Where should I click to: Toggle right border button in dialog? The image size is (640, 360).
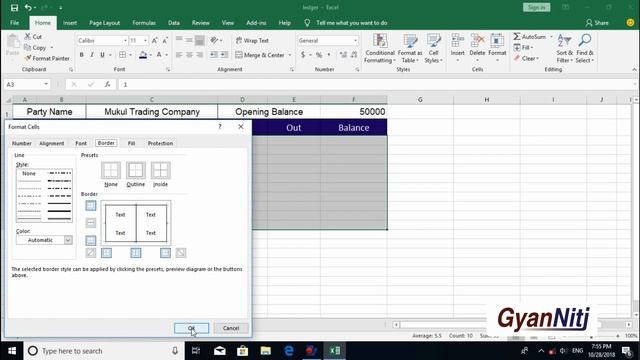coord(165,253)
